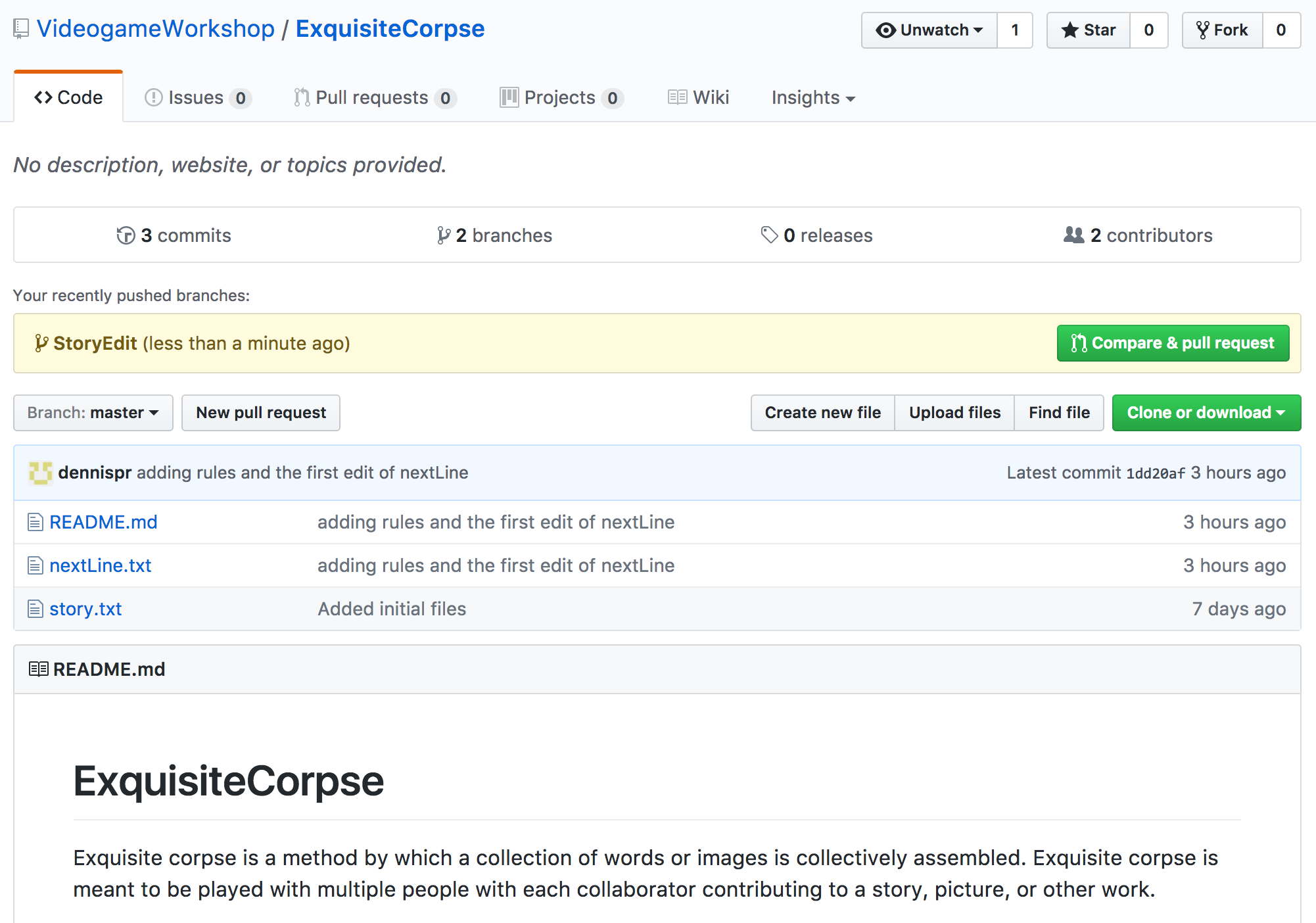1316x923 pixels.
Task: Open README.md row commit message
Action: click(x=496, y=522)
